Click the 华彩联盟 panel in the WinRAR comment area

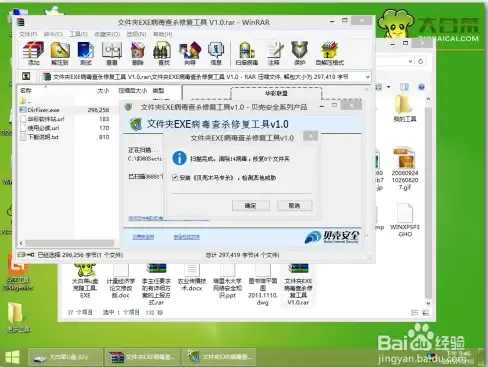pos(276,94)
